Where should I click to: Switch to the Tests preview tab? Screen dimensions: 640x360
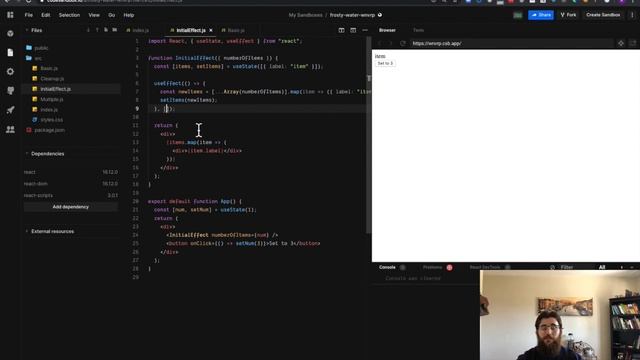click(x=418, y=30)
